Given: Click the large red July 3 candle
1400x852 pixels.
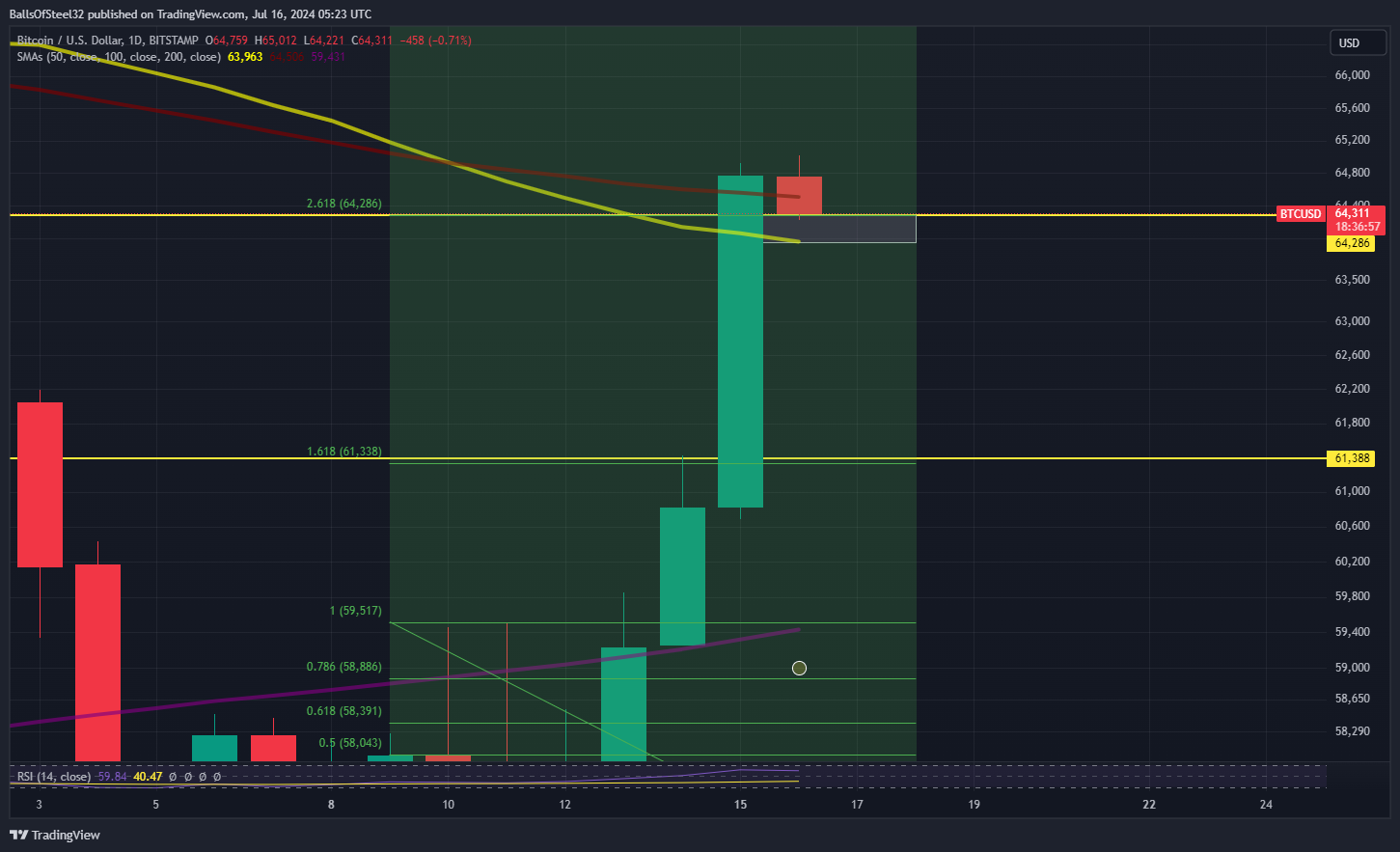Looking at the screenshot, I should pos(40,484).
